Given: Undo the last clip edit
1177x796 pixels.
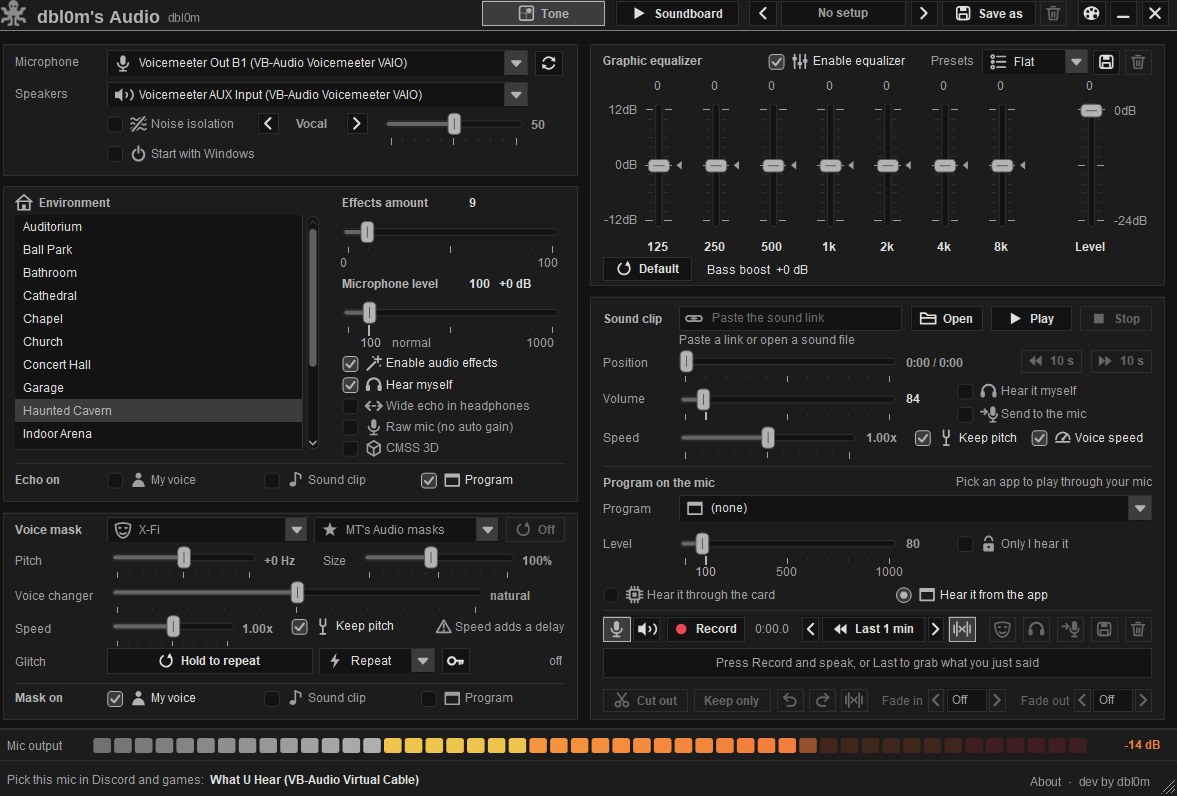Looking at the screenshot, I should pyautogui.click(x=789, y=701).
